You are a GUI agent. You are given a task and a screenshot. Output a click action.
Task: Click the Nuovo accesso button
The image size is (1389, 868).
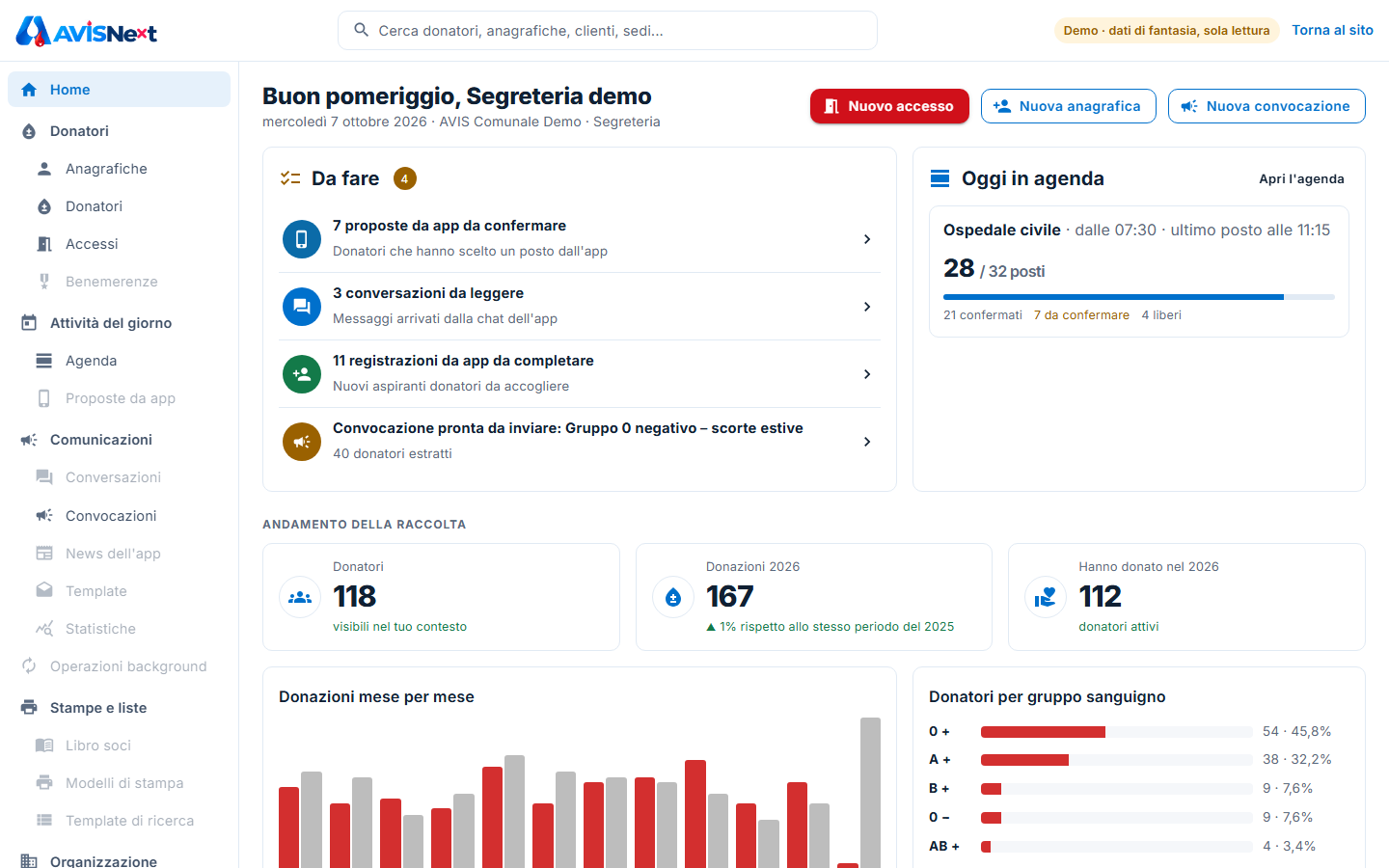tap(889, 106)
